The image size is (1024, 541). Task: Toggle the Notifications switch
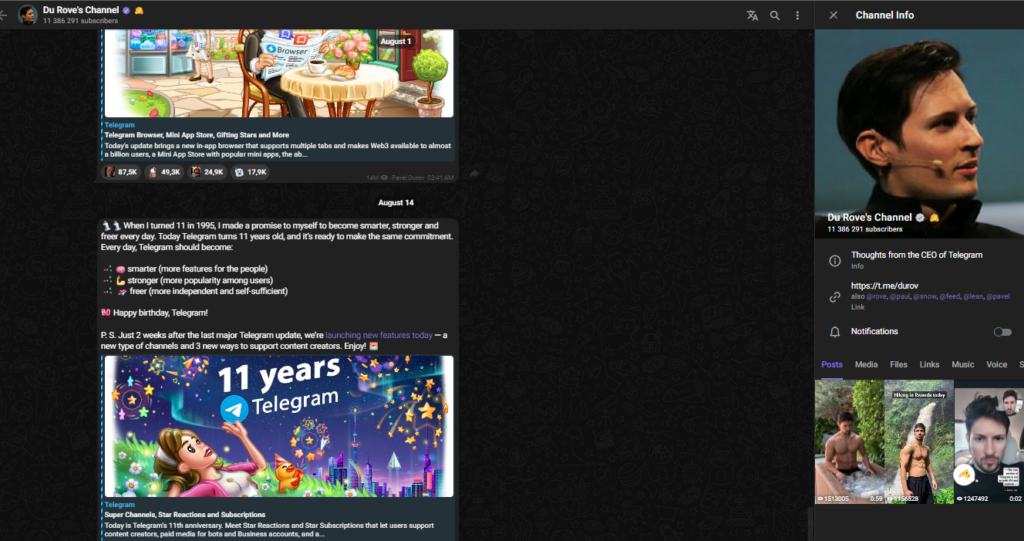pos(1002,332)
